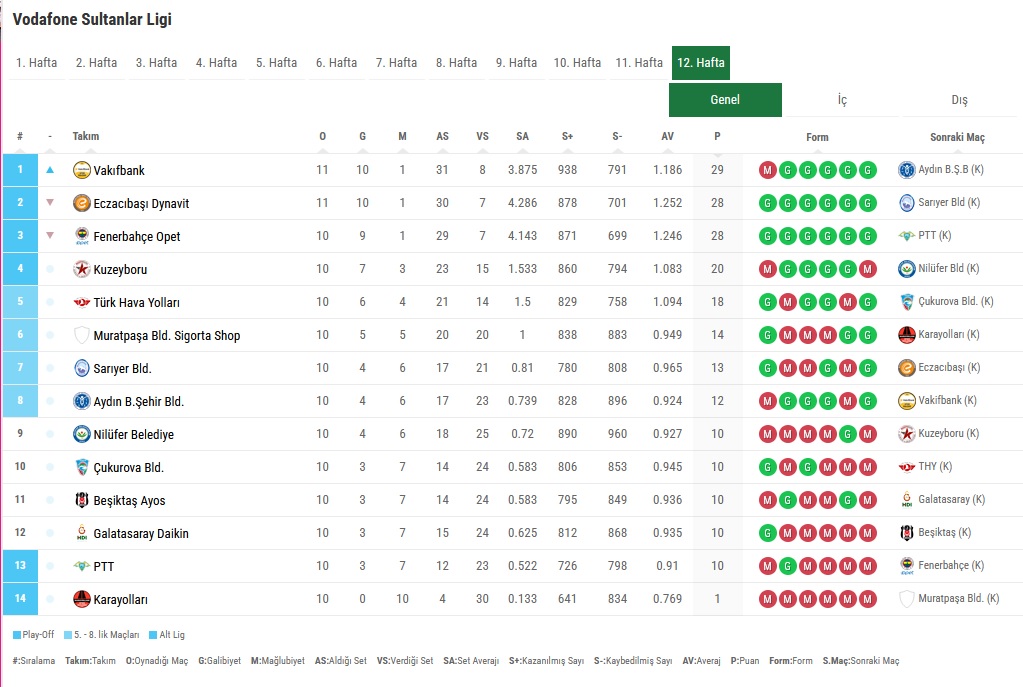Sort by the P points column header
The height and width of the screenshot is (687, 1023).
click(x=717, y=136)
